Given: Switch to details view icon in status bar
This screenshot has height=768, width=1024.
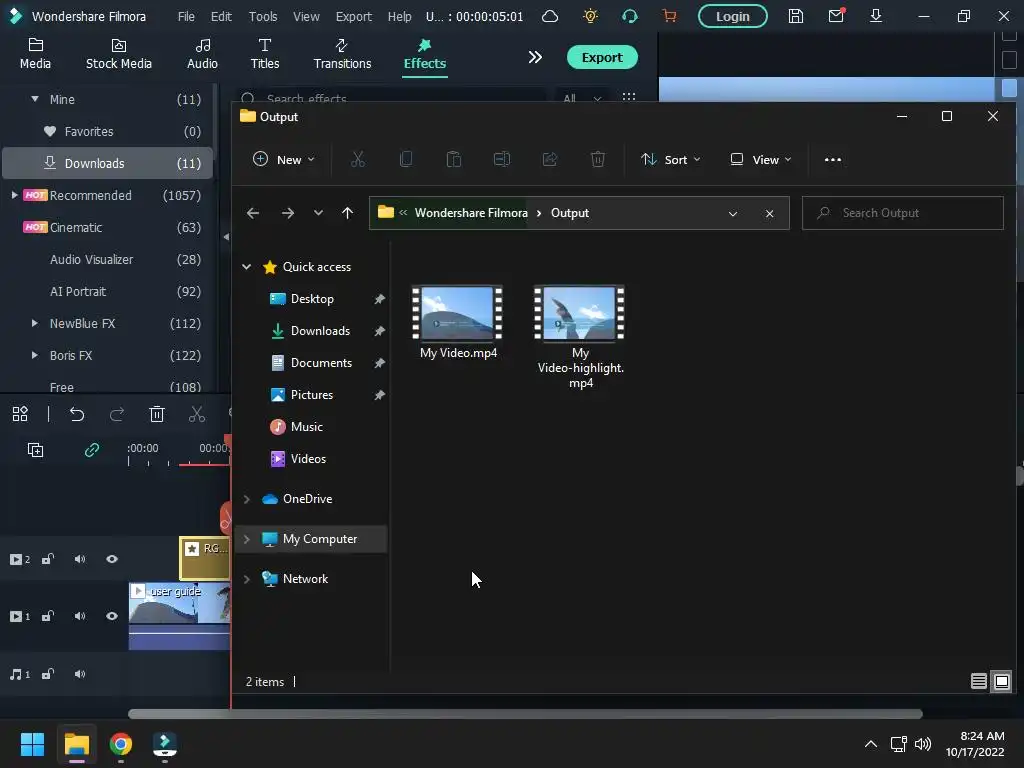Looking at the screenshot, I should coord(978,681).
